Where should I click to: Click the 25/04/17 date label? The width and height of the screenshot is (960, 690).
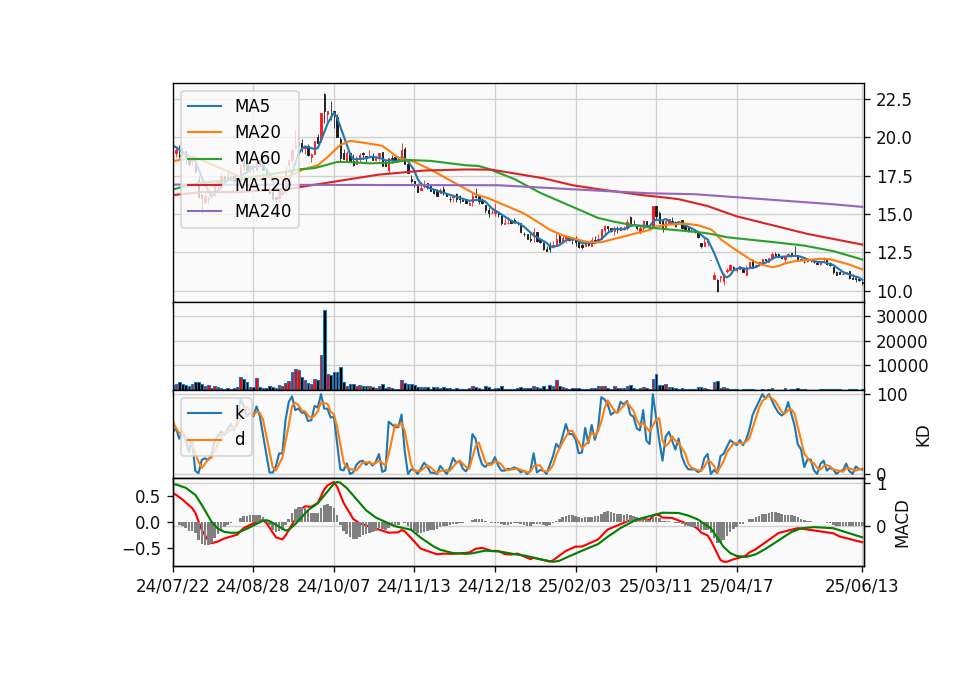pos(737,586)
